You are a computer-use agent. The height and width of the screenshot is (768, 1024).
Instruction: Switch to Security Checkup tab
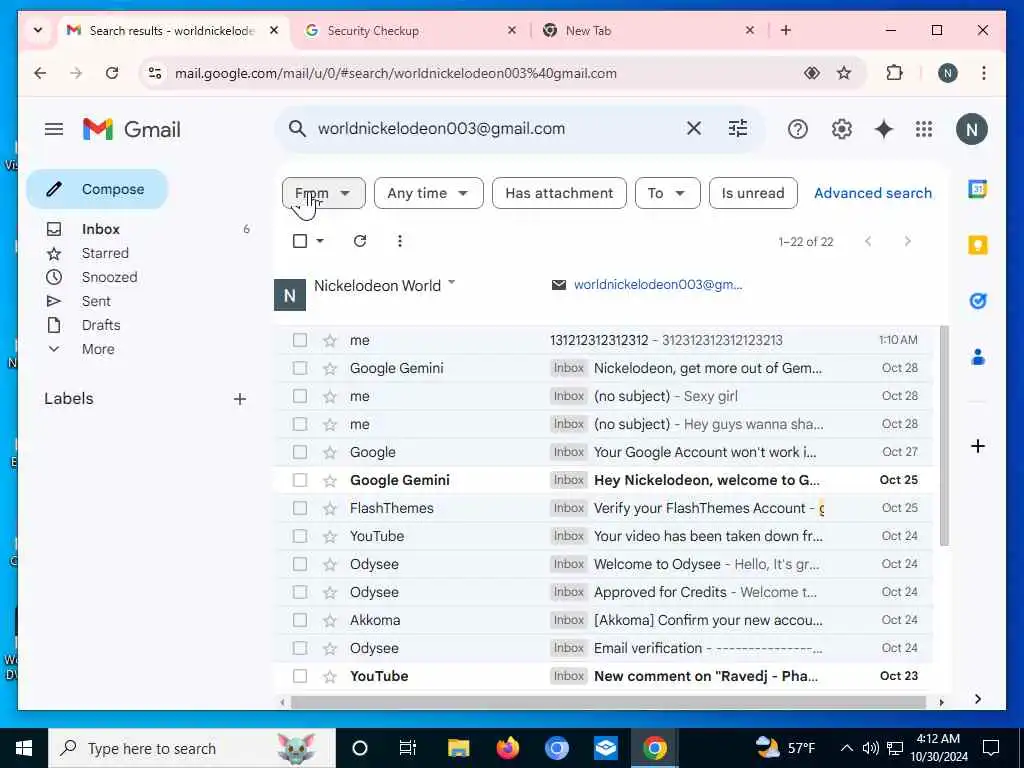(x=410, y=31)
